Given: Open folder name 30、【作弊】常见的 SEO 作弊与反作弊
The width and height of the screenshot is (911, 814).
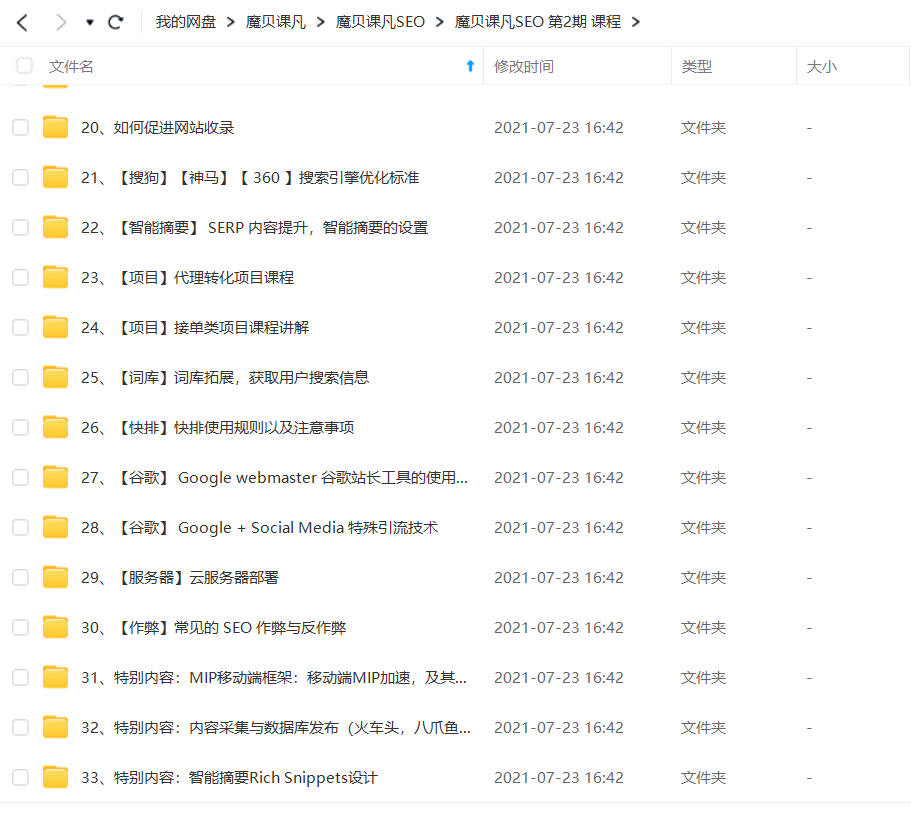Looking at the screenshot, I should (x=213, y=627).
